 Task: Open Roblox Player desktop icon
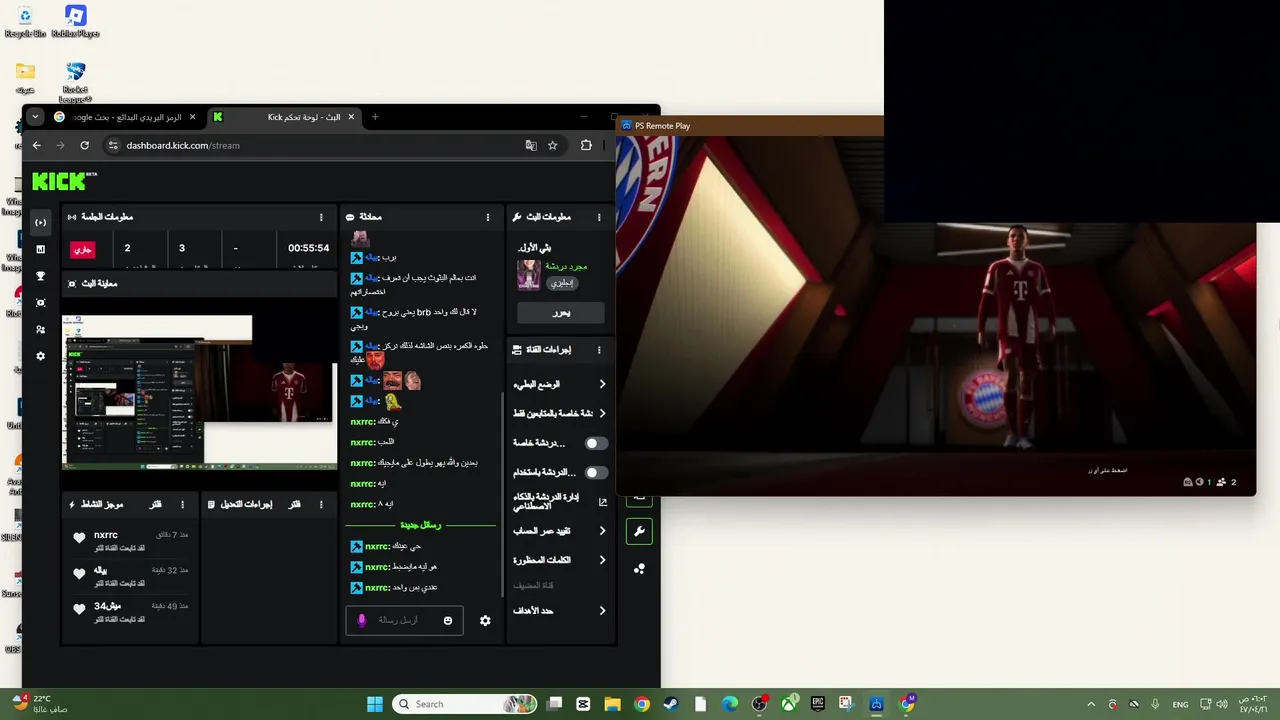75,21
